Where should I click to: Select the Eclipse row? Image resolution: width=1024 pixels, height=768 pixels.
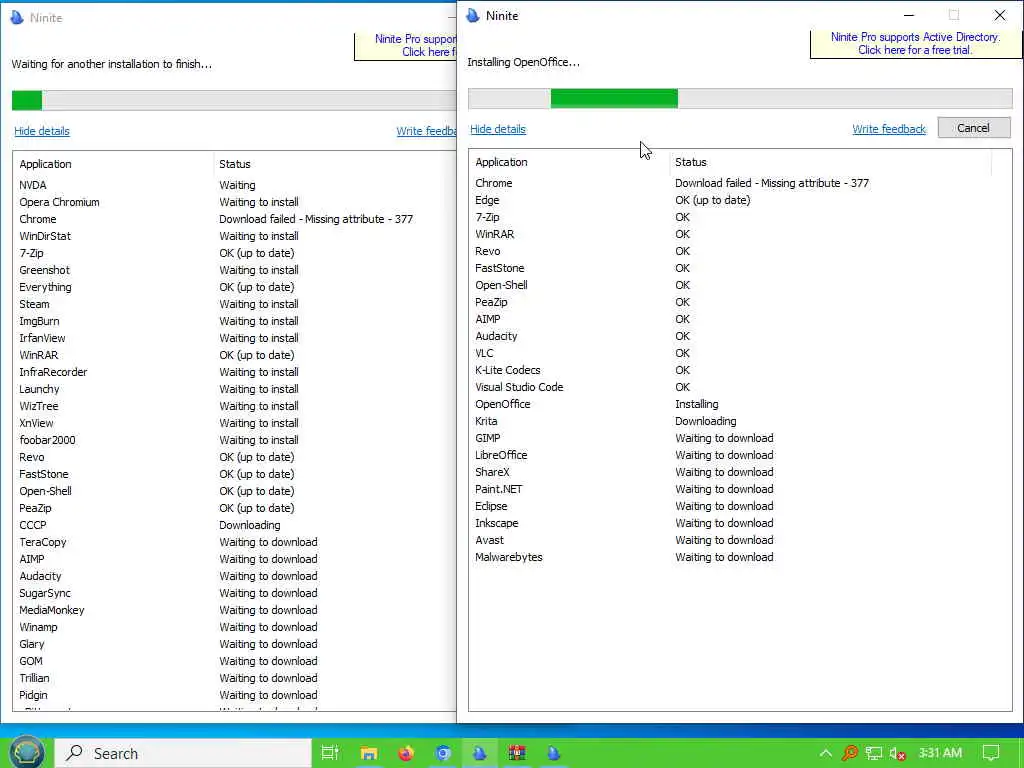click(740, 506)
